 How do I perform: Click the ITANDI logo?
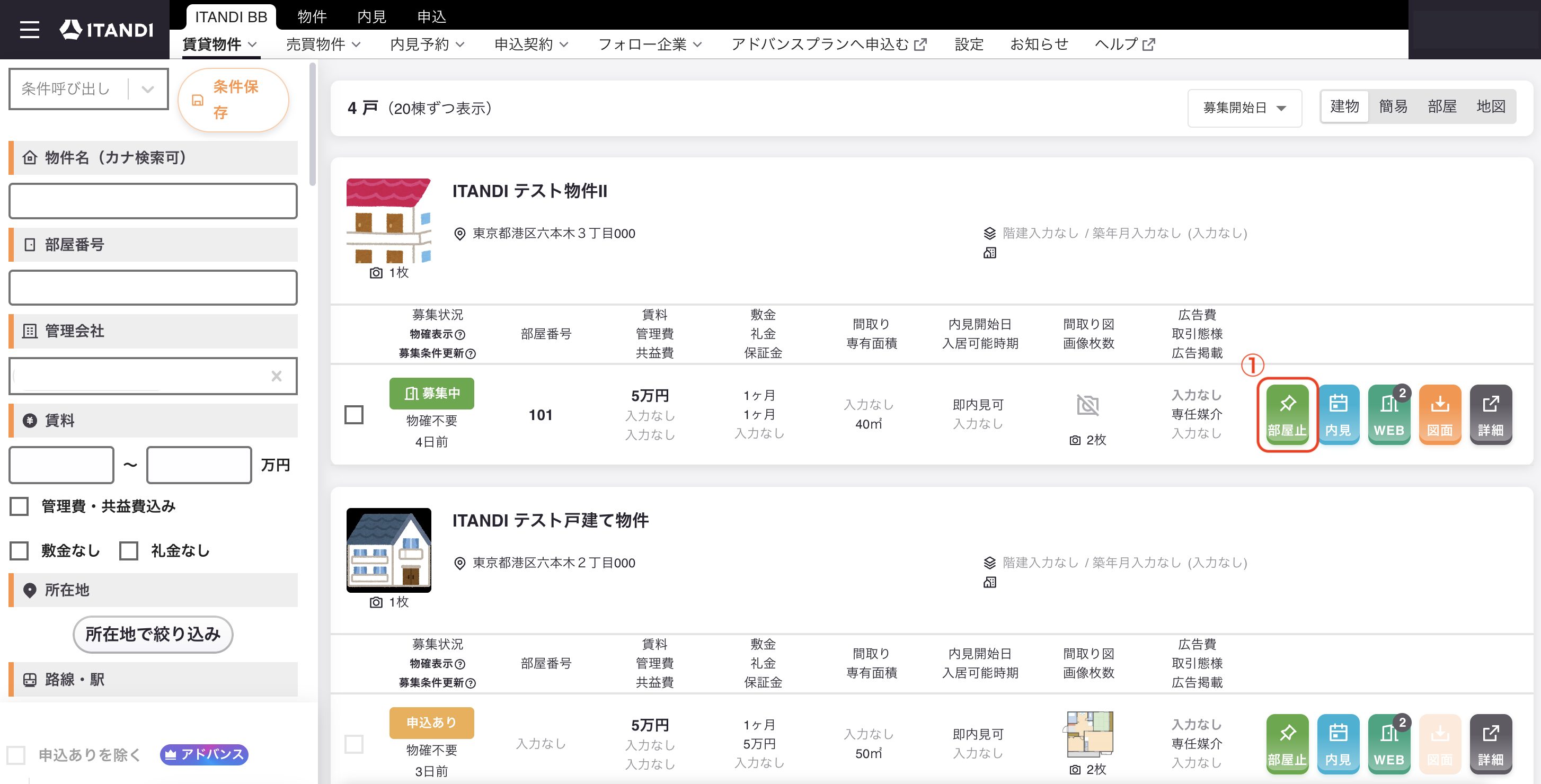point(107,29)
